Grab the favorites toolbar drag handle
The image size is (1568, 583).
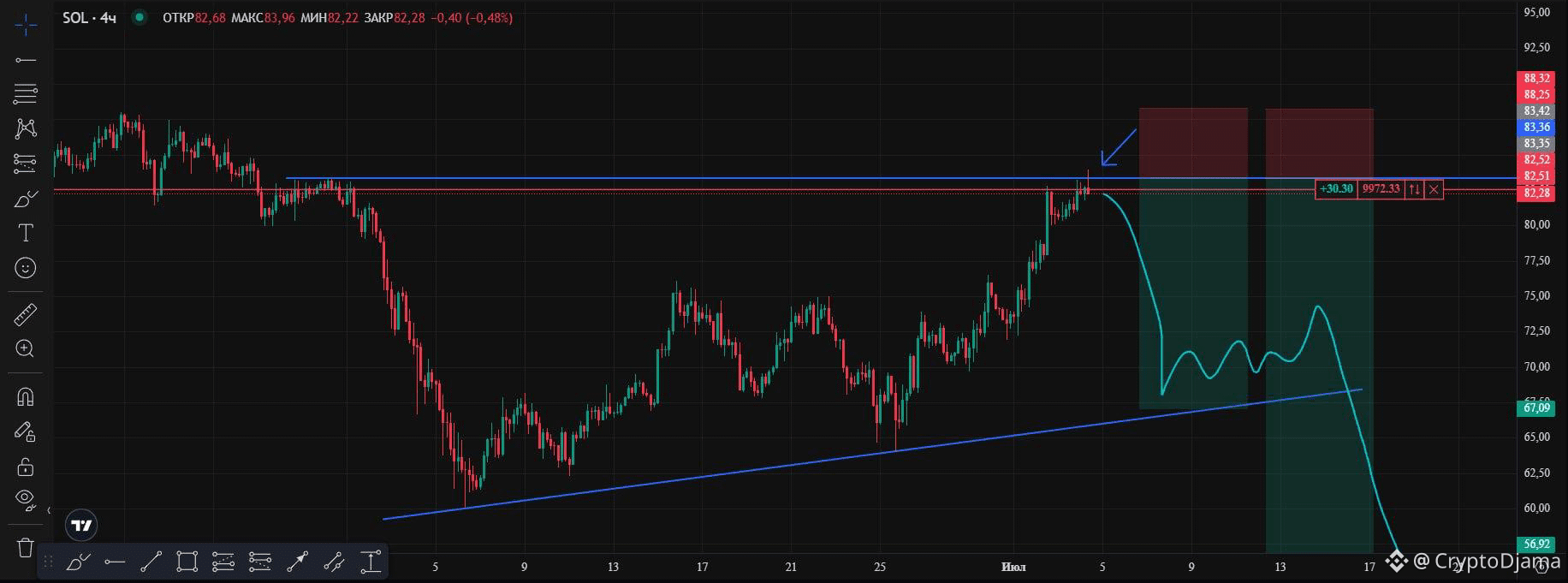(x=49, y=562)
